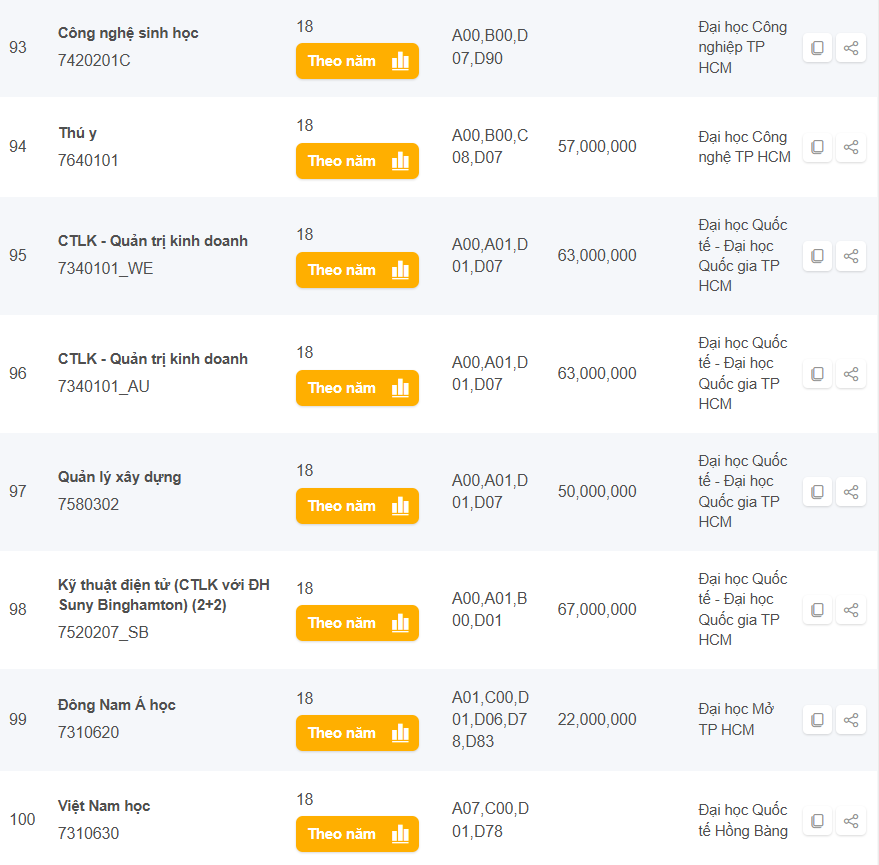Image resolution: width=879 pixels, height=865 pixels.
Task: Share the Quản lý xây dựng row
Action: pyautogui.click(x=851, y=492)
